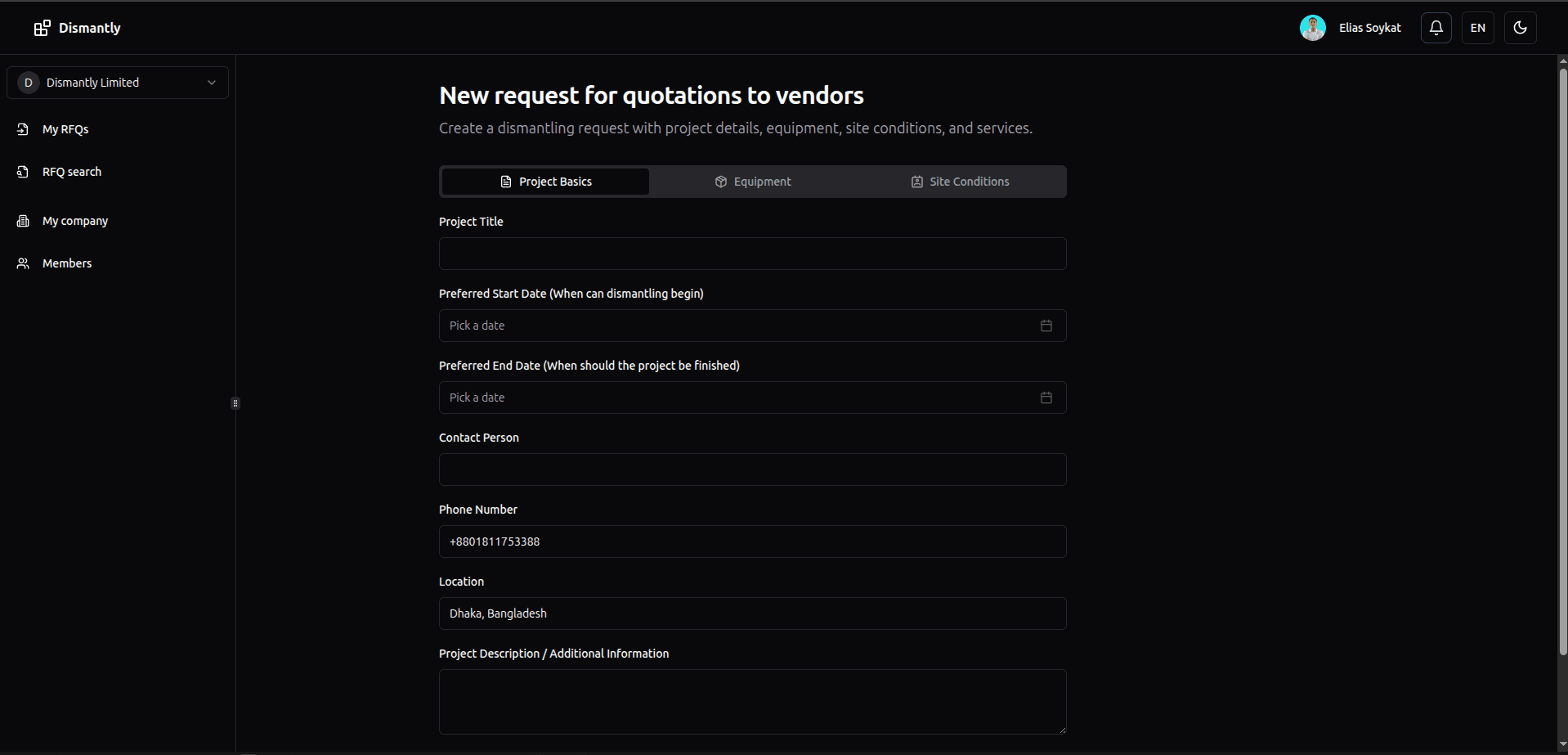Viewport: 1568px width, 755px height.
Task: Select My company in the sidebar
Action: point(75,220)
